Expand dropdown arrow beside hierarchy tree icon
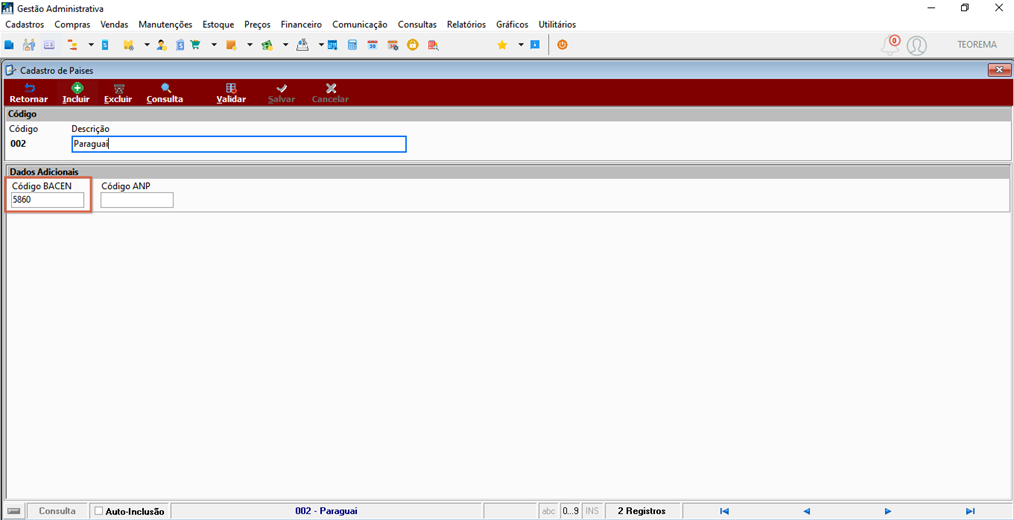 pyautogui.click(x=91, y=45)
